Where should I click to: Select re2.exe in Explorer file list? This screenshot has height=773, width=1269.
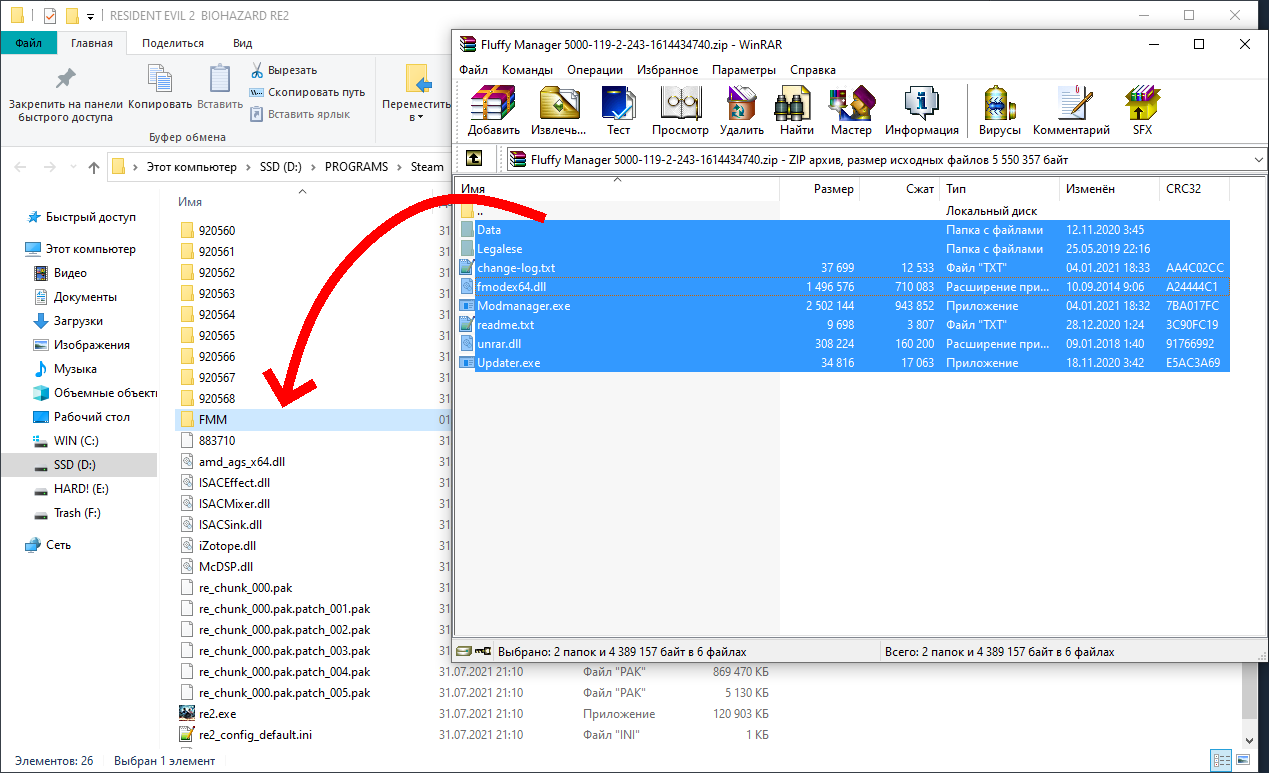[218, 714]
